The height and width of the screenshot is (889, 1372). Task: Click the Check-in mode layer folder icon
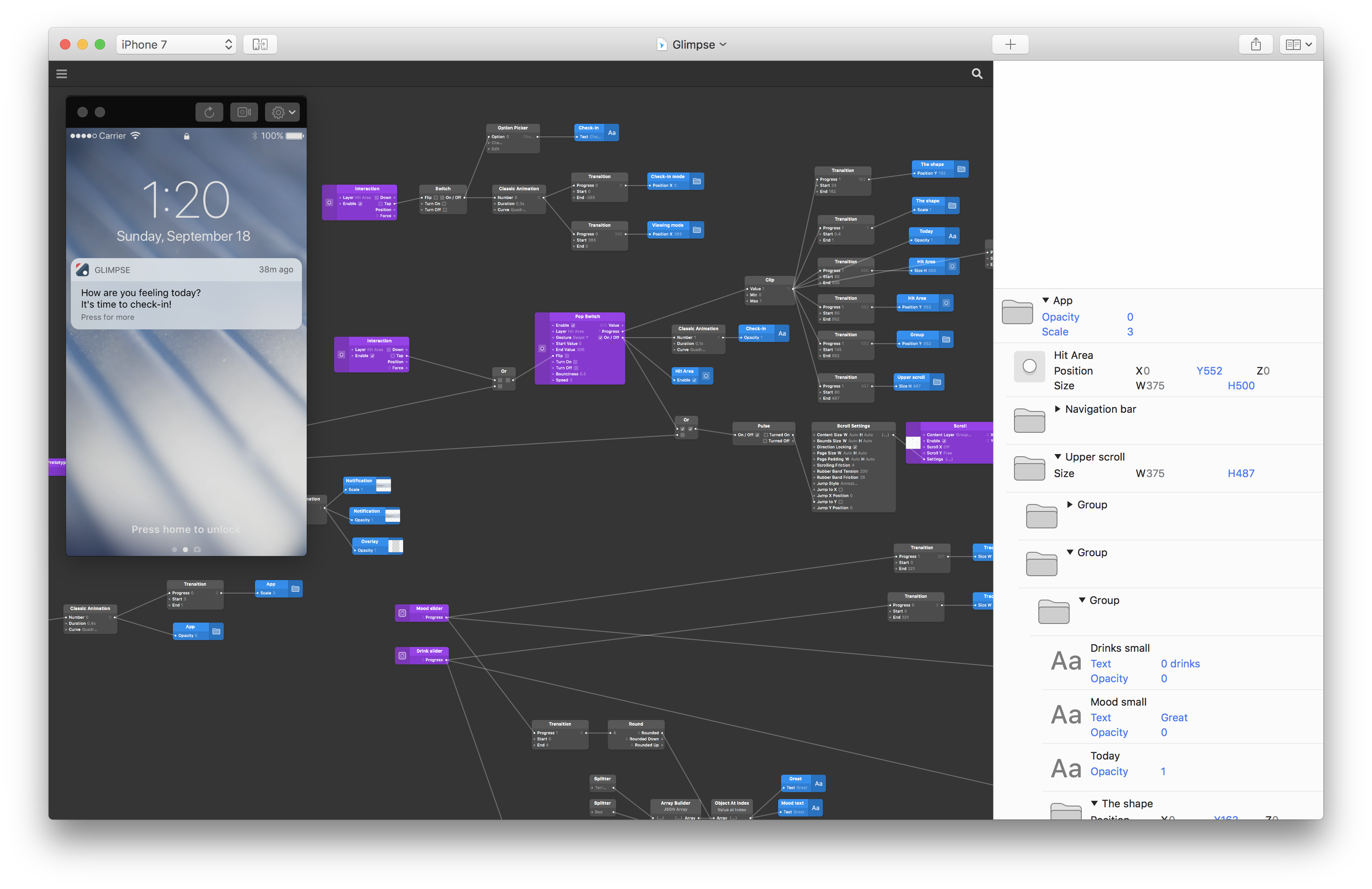click(x=696, y=181)
